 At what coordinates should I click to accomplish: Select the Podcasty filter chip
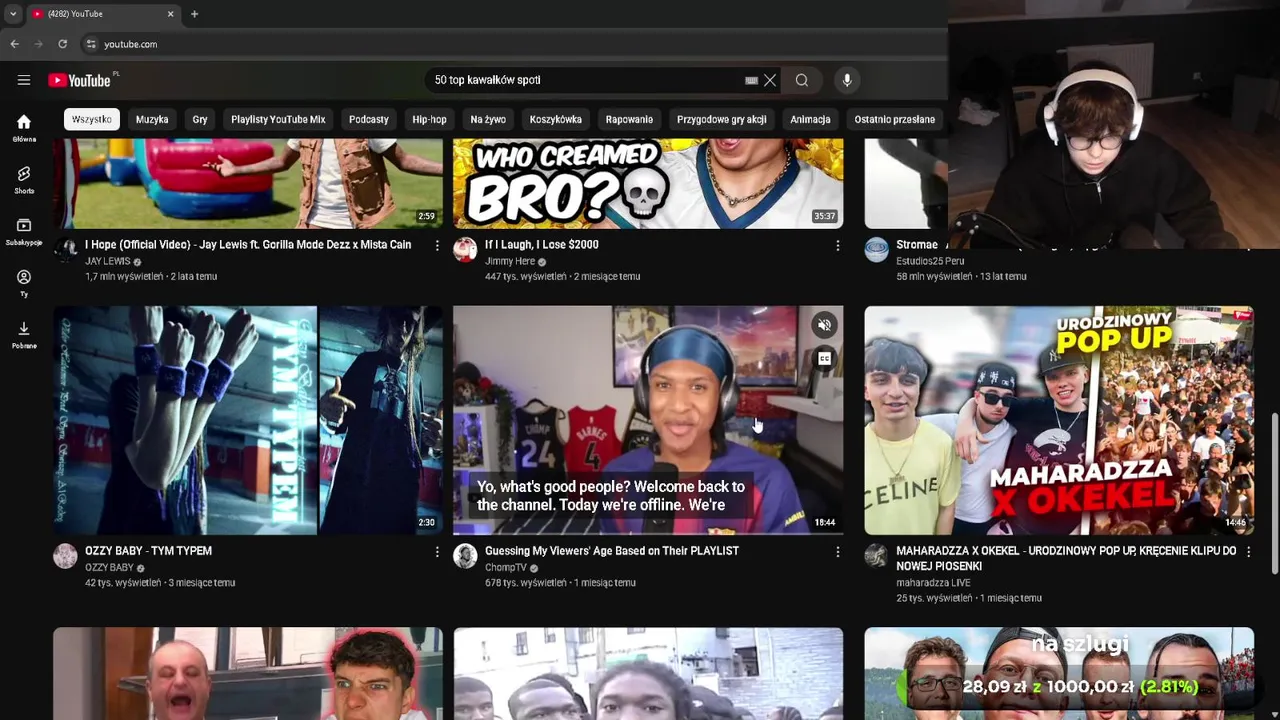368,119
